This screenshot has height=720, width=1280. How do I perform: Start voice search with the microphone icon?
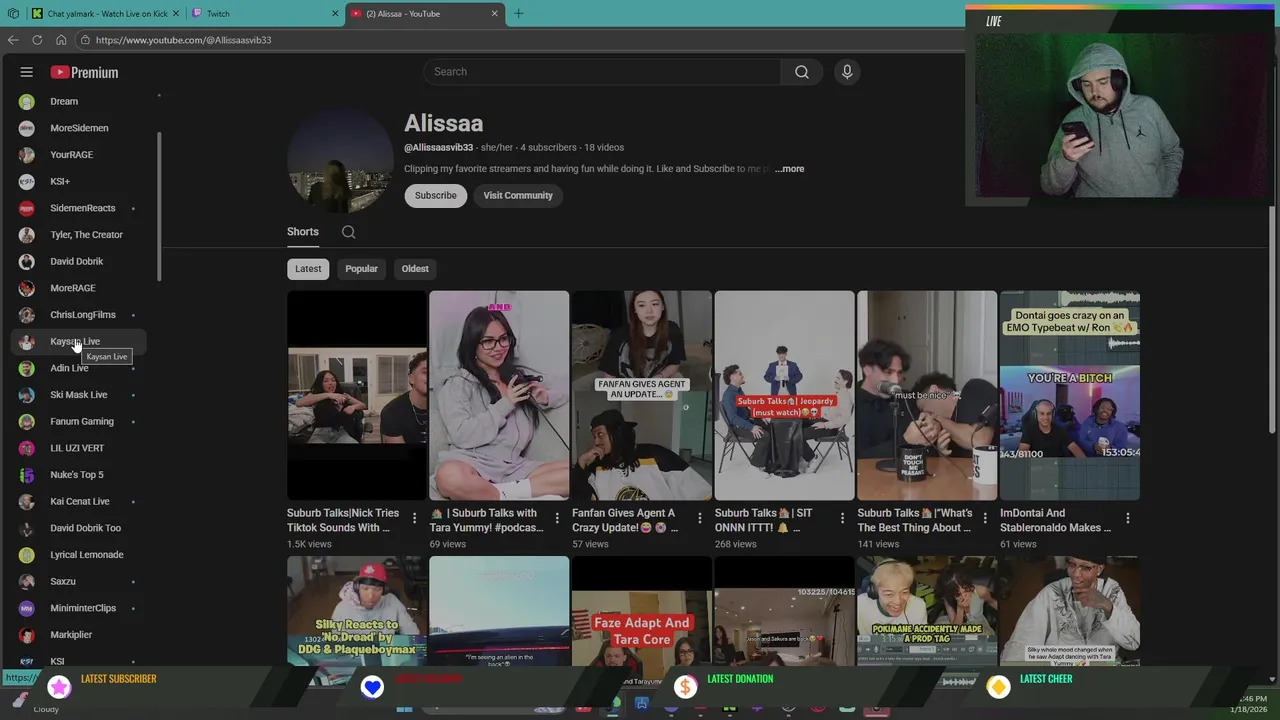tap(847, 72)
